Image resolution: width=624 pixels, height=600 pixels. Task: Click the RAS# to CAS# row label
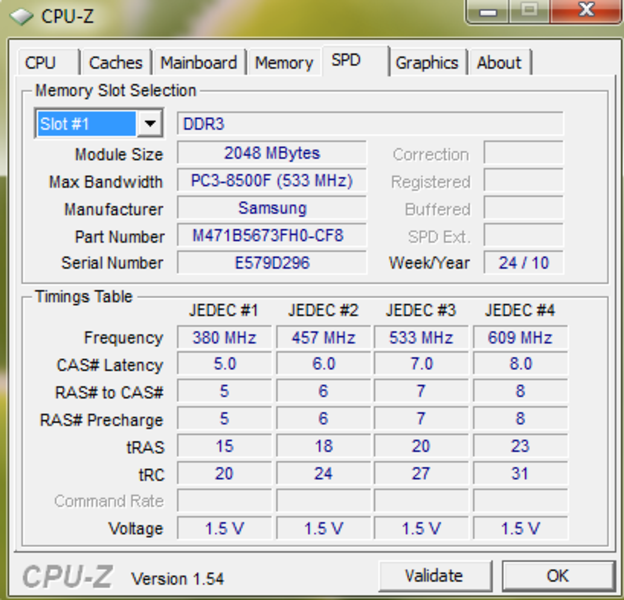(109, 392)
